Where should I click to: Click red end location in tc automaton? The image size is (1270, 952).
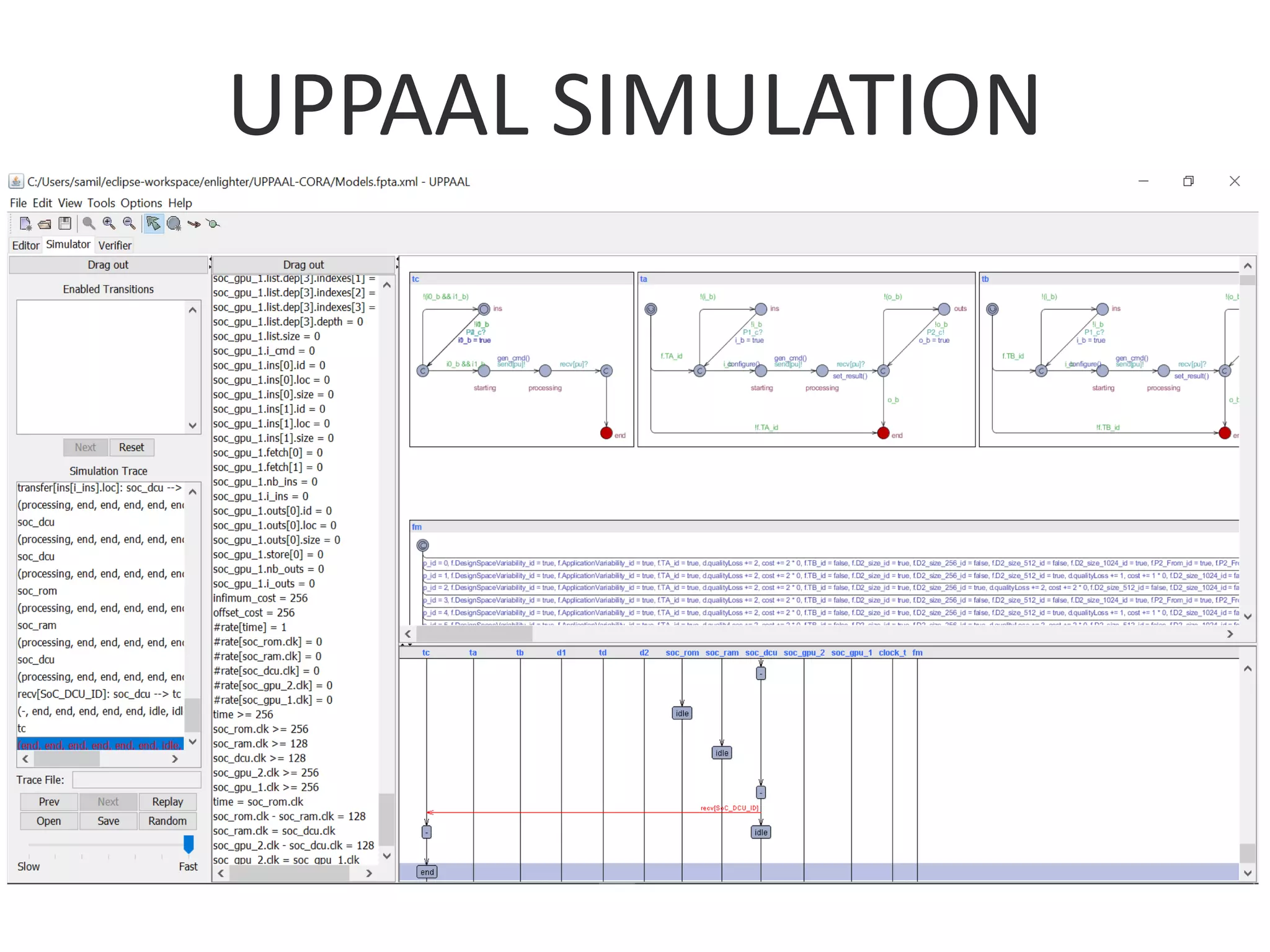[606, 433]
